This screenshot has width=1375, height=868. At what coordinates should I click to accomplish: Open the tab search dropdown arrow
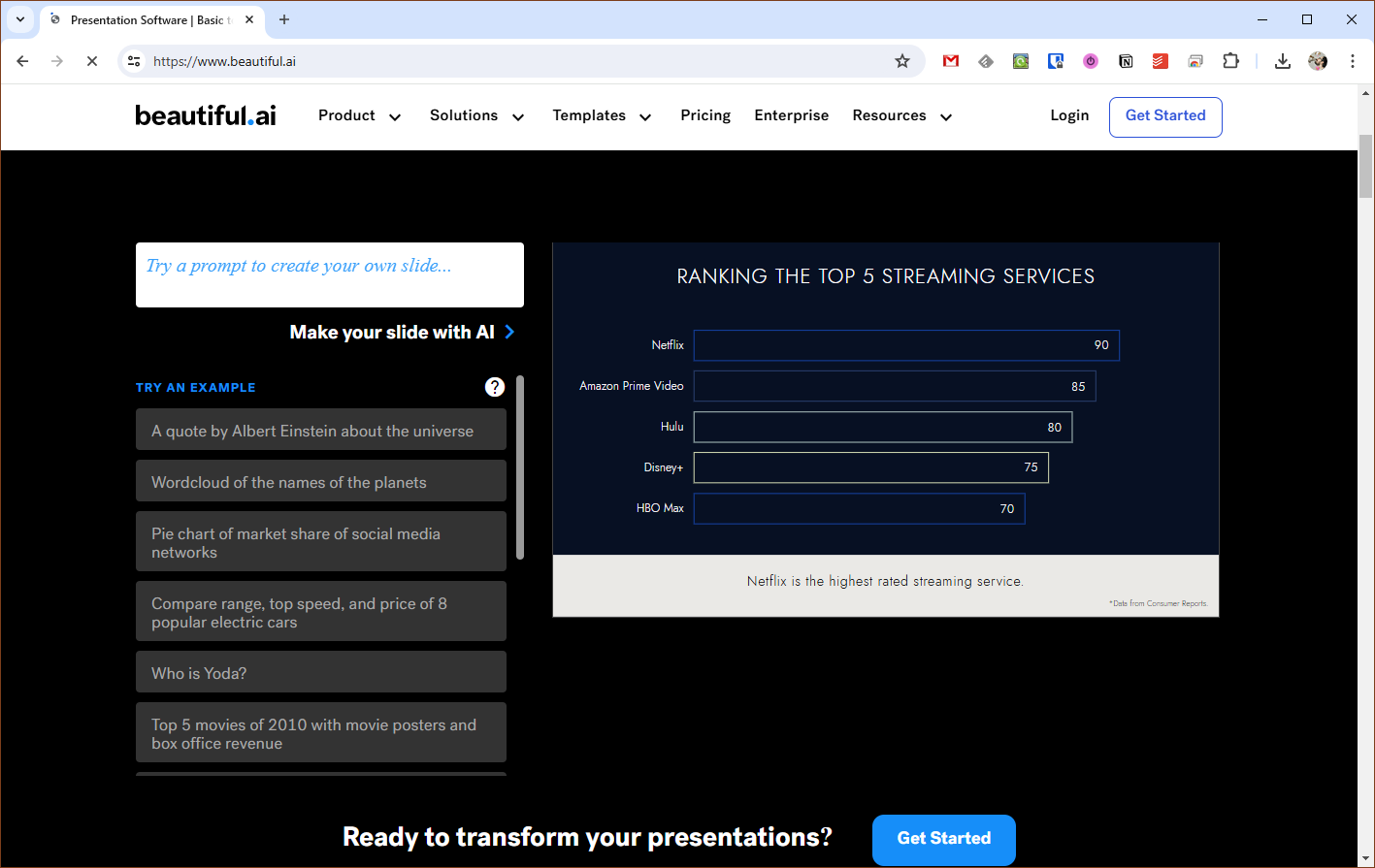coord(19,19)
